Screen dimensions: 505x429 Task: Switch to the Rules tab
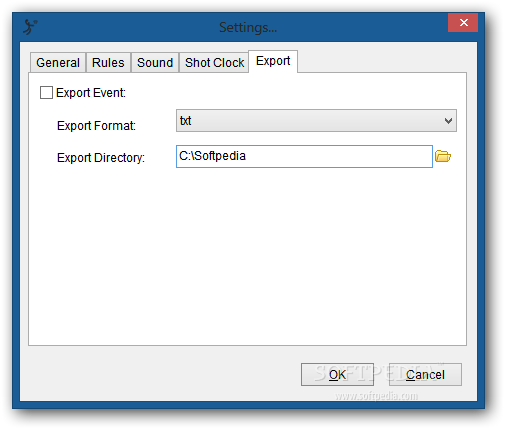108,62
